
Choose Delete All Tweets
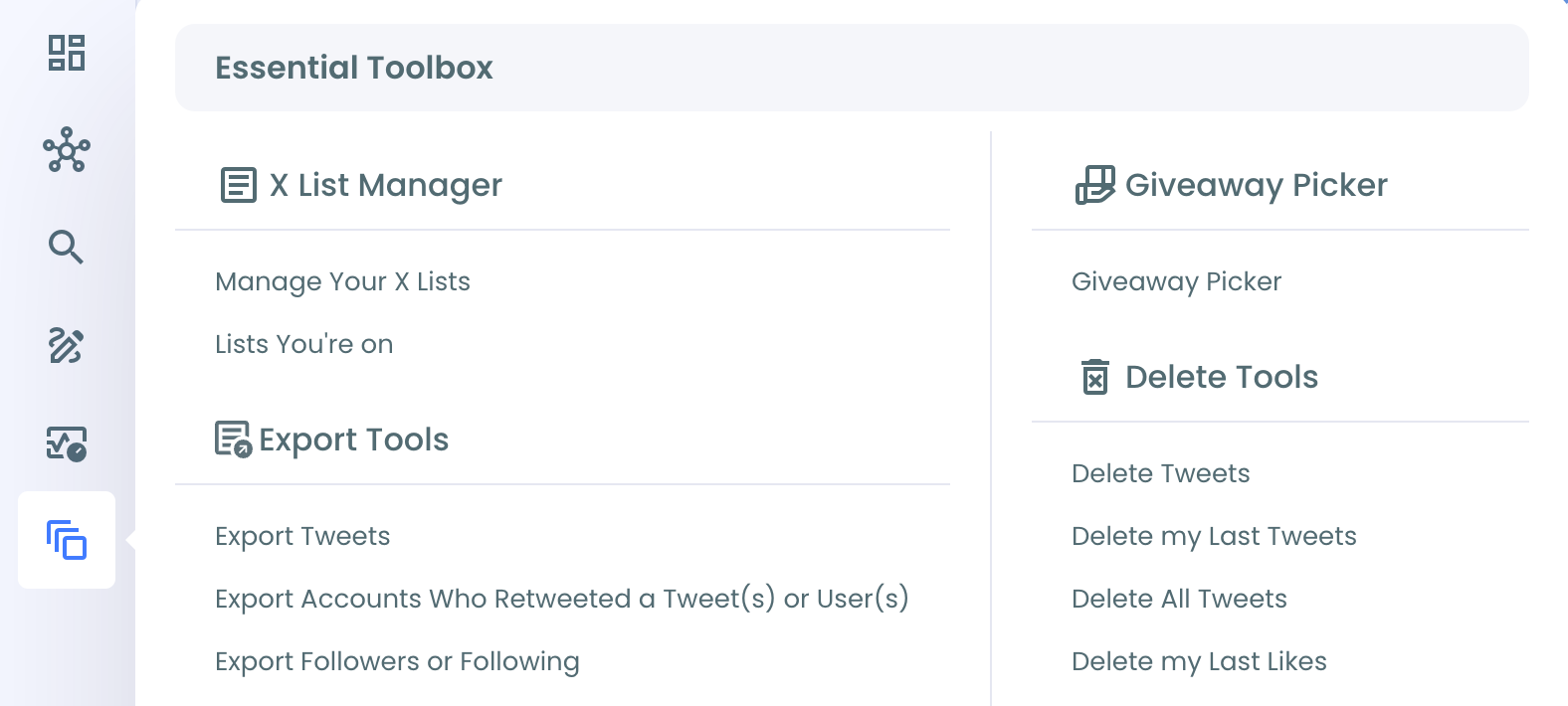click(x=1180, y=599)
